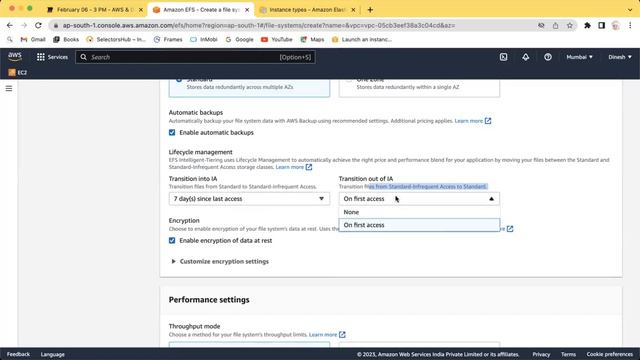Open the browser extensions puzzle icon
The image size is (640, 360).
click(587, 25)
